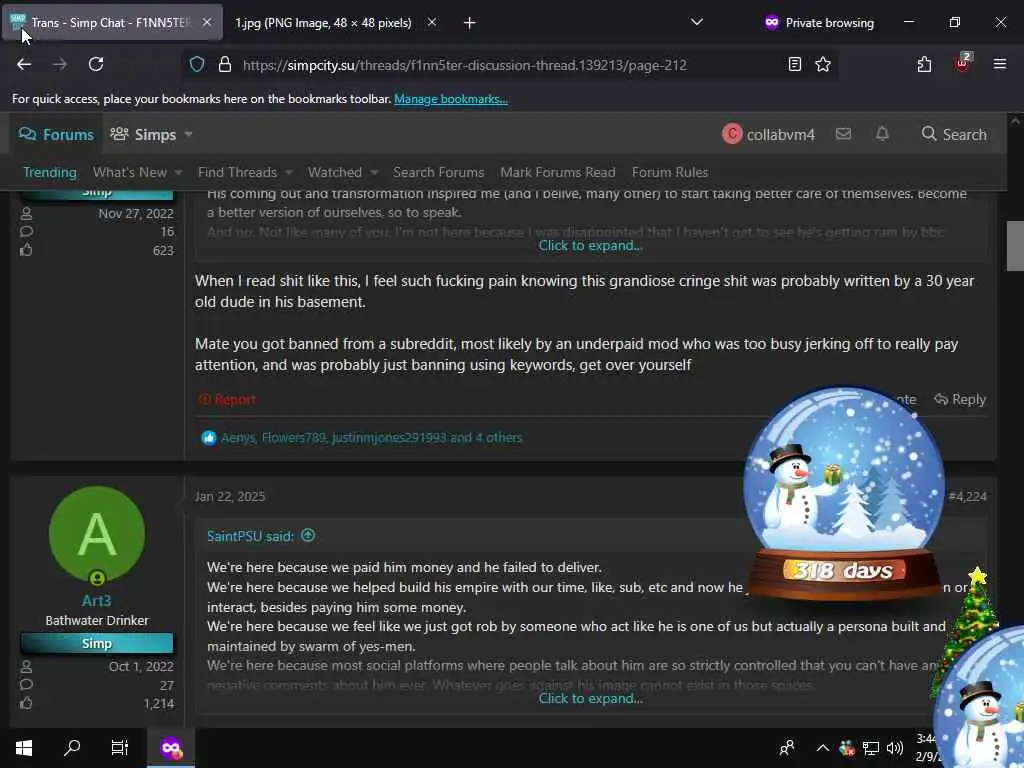This screenshot has width=1024, height=768.
Task: Reload the page with the refresh icon
Action: pyautogui.click(x=96, y=64)
